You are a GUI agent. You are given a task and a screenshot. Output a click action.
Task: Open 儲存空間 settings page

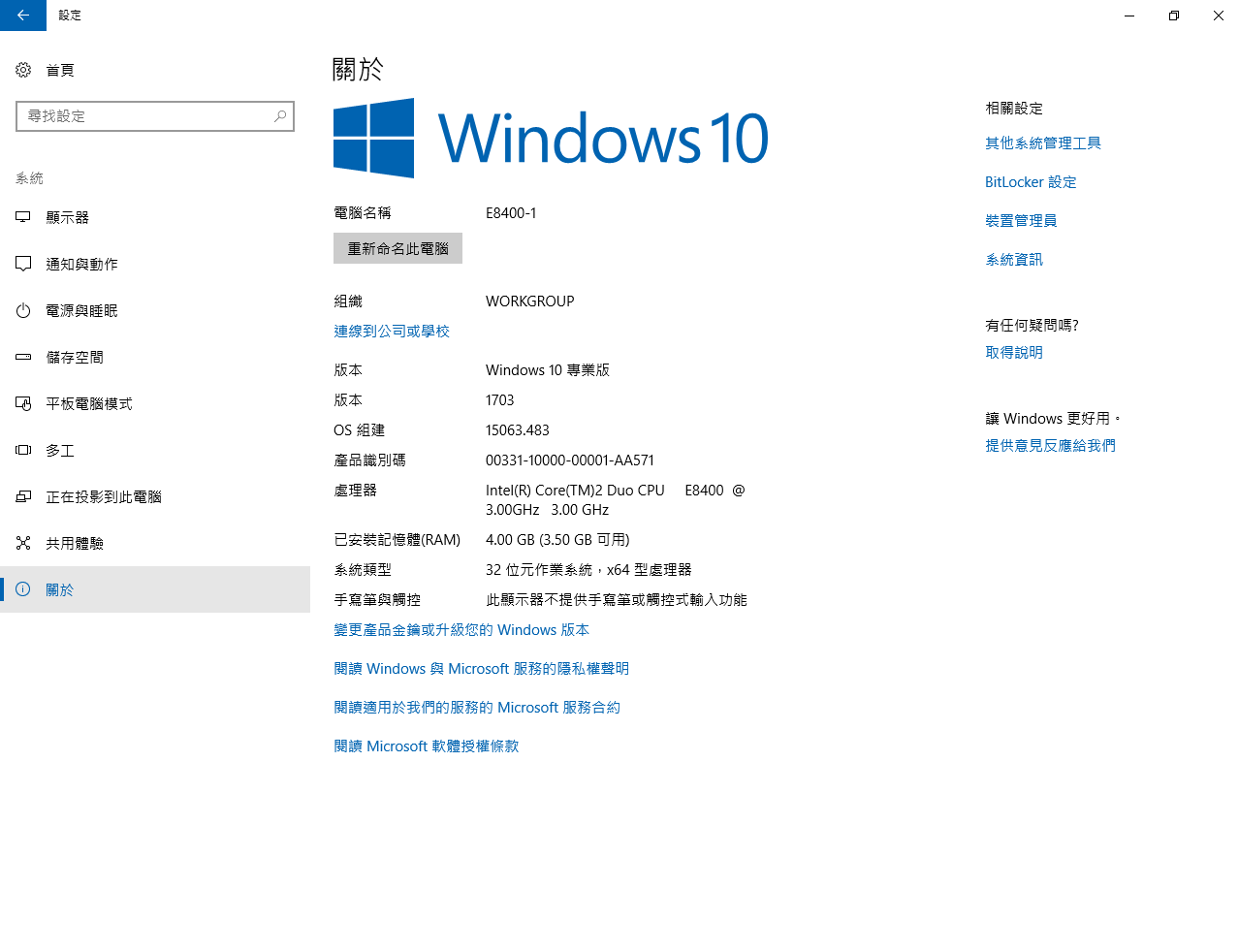[155, 357]
